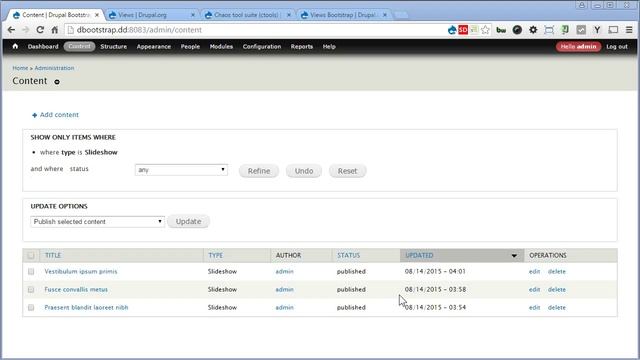Click delete for Fusce convallis metus
This screenshot has width=640, height=360.
[557, 289]
